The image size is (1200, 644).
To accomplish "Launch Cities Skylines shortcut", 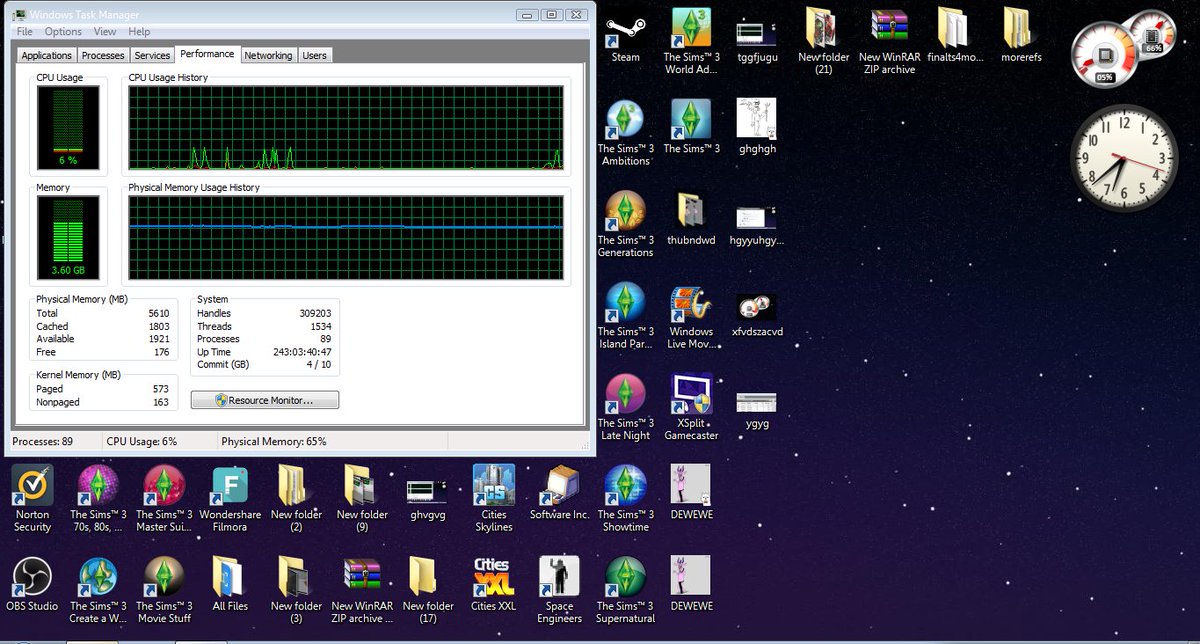I will (x=494, y=499).
